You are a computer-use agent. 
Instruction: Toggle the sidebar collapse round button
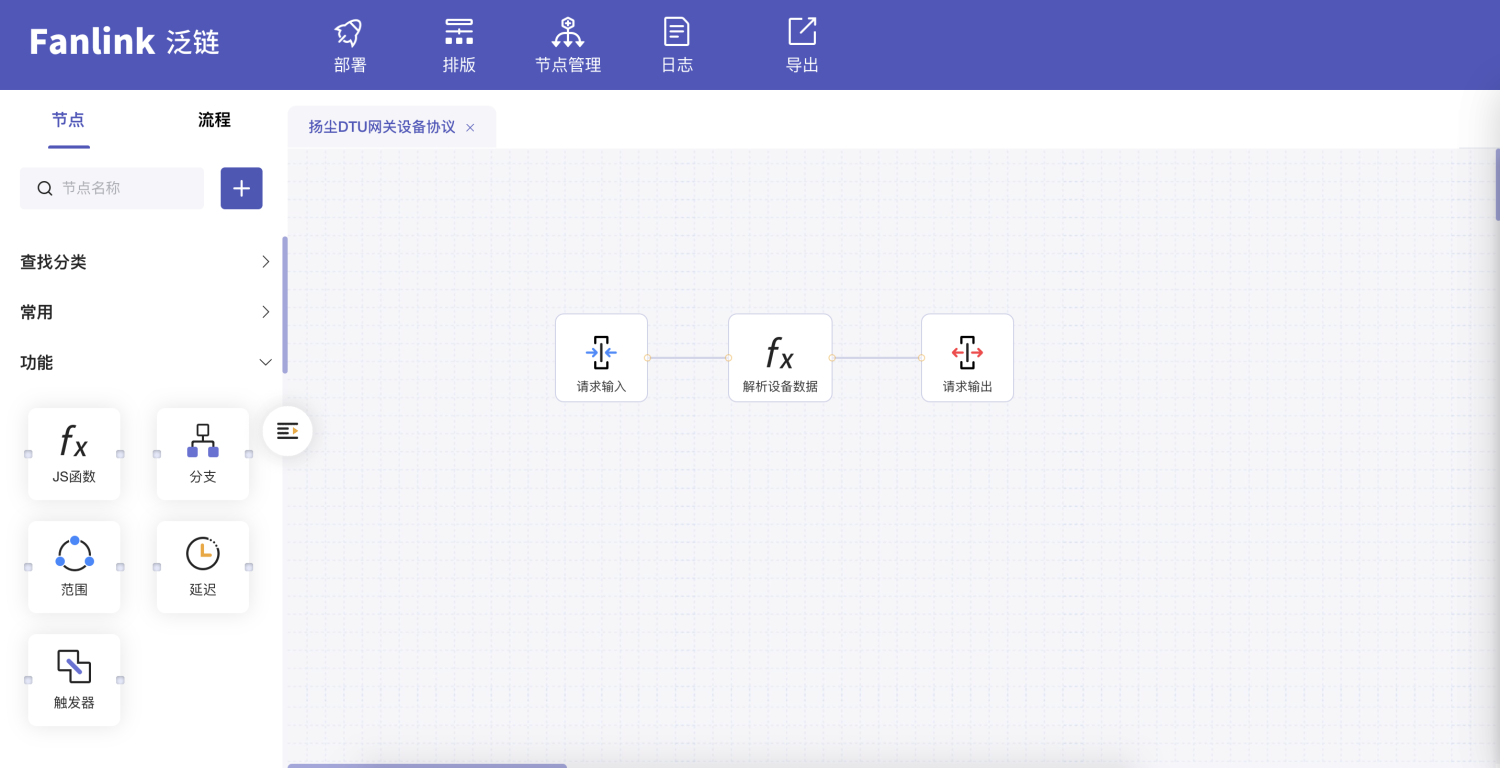click(288, 431)
